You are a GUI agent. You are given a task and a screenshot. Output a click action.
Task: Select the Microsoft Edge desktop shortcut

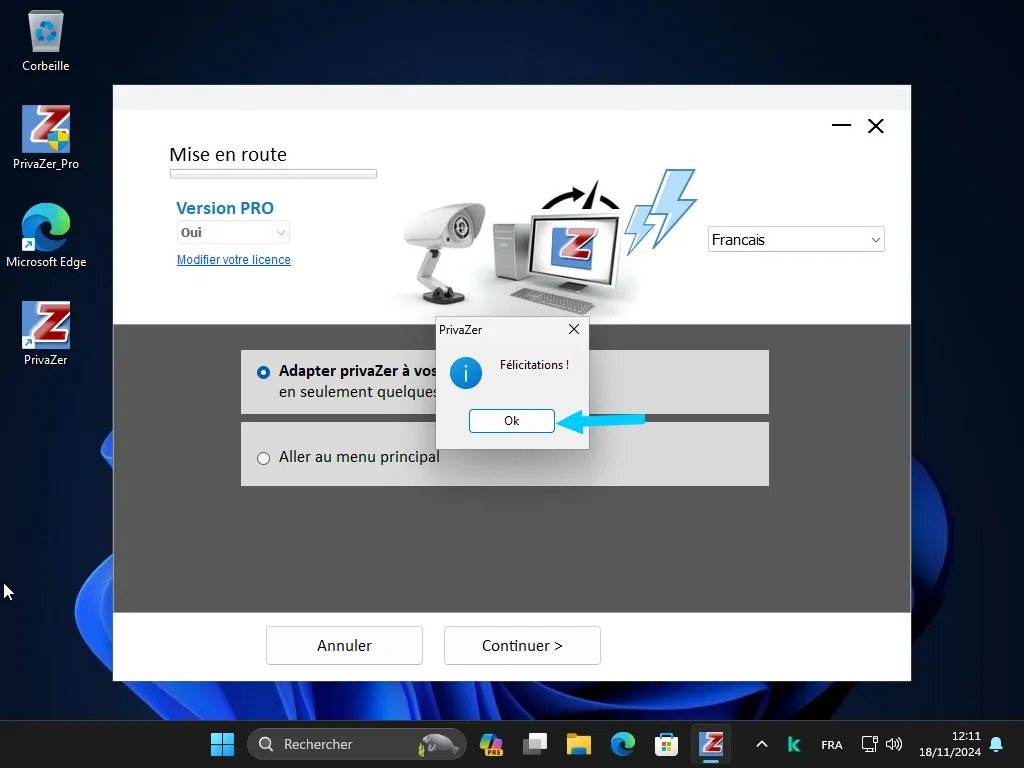pos(46,236)
